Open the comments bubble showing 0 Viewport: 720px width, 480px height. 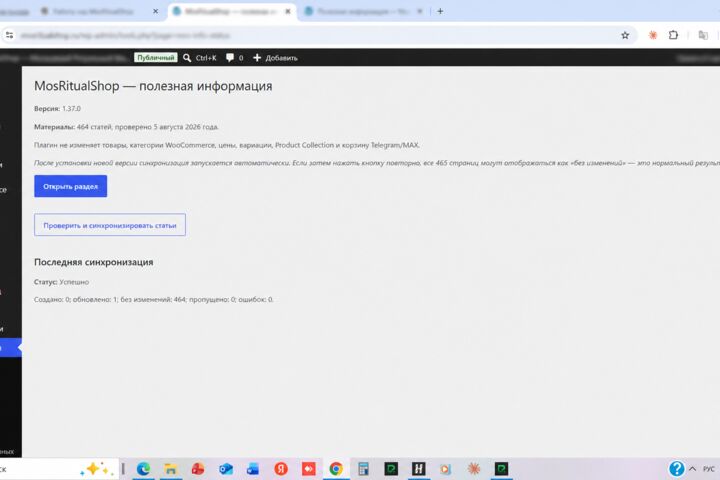pos(234,58)
